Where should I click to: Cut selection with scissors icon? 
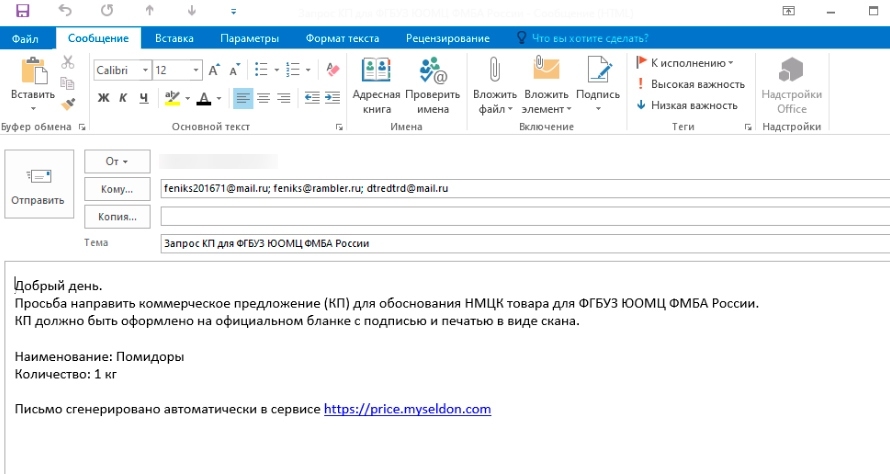pos(68,62)
